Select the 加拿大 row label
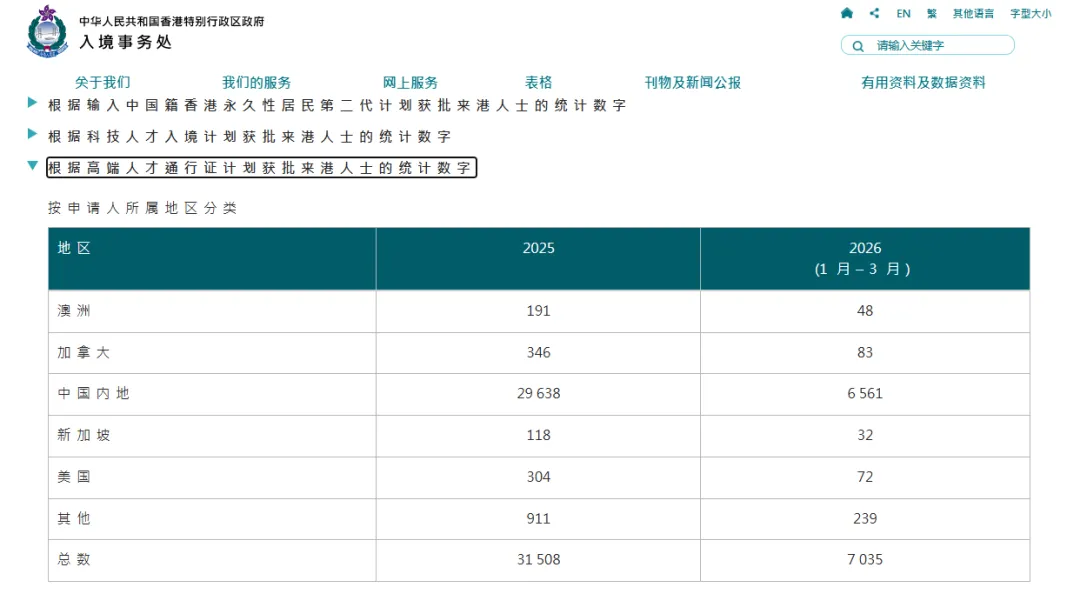 83,352
